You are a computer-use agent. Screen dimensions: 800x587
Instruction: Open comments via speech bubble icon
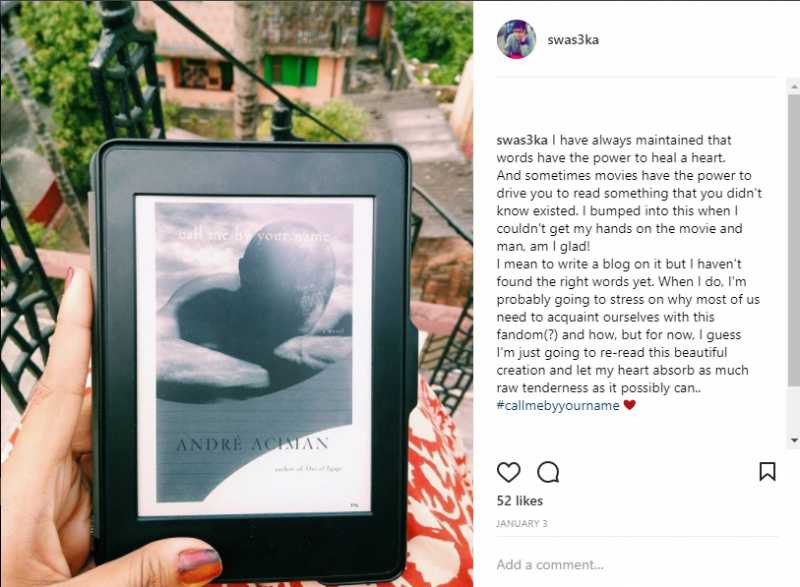(548, 472)
